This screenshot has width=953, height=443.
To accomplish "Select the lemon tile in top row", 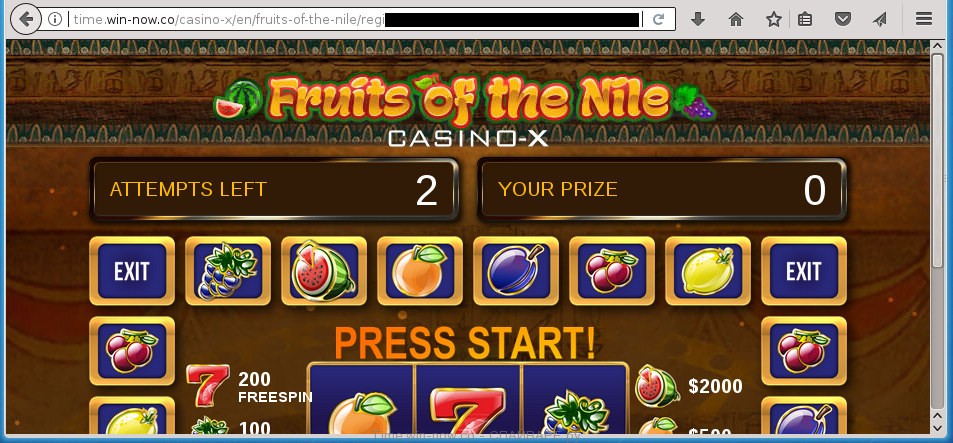I will coord(707,271).
